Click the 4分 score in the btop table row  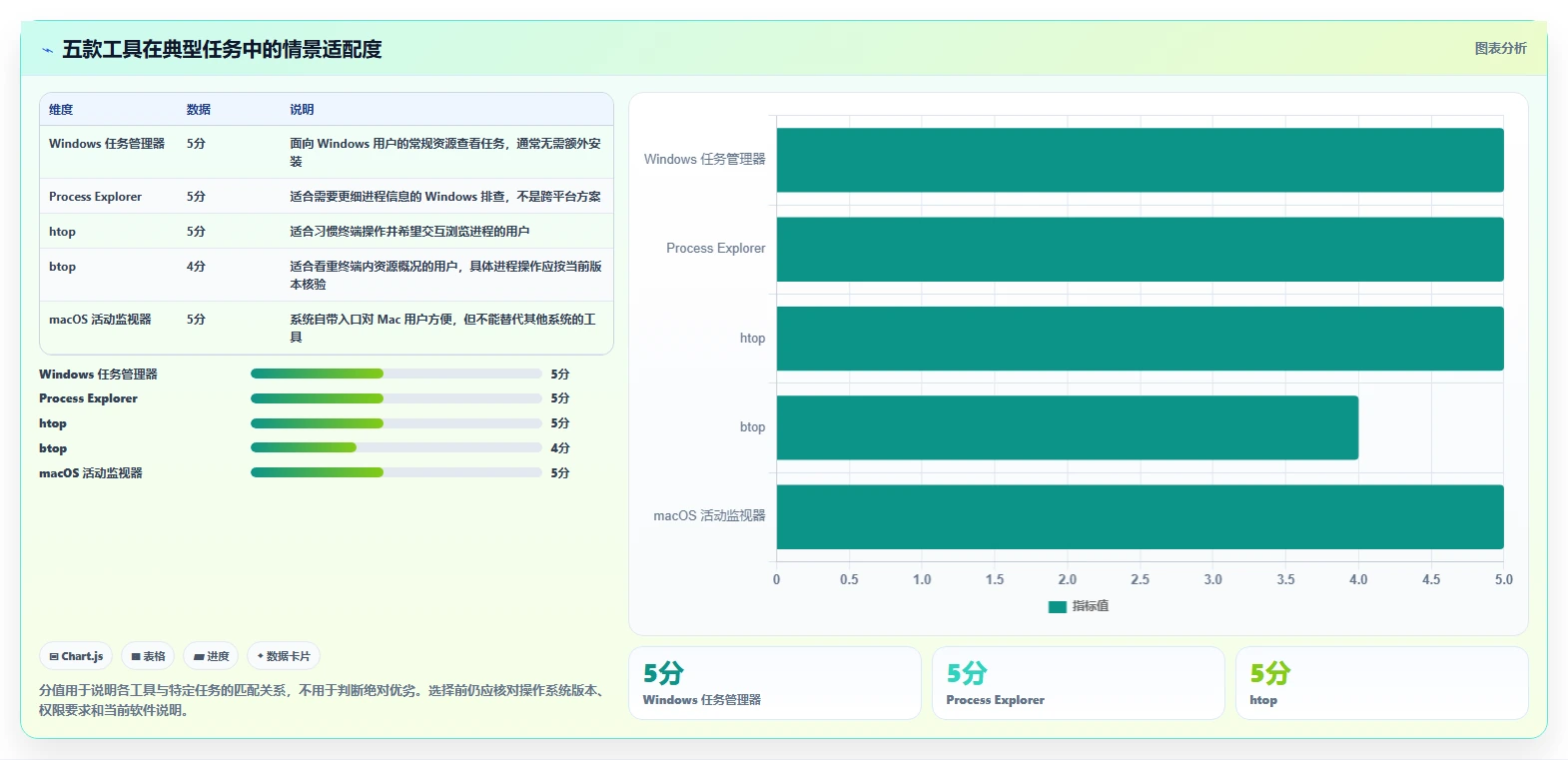pyautogui.click(x=196, y=267)
